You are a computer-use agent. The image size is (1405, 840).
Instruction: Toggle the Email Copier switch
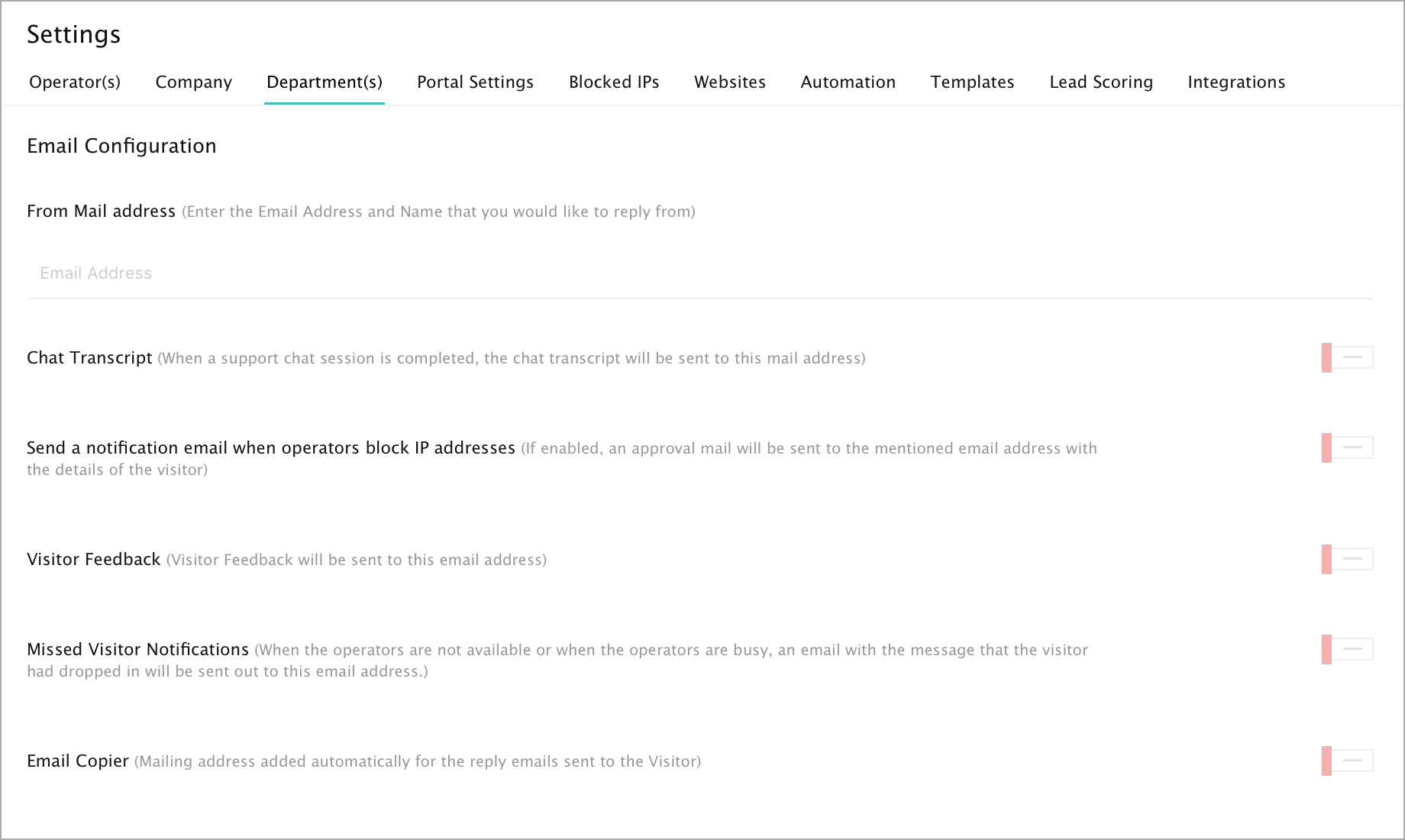click(x=1348, y=761)
